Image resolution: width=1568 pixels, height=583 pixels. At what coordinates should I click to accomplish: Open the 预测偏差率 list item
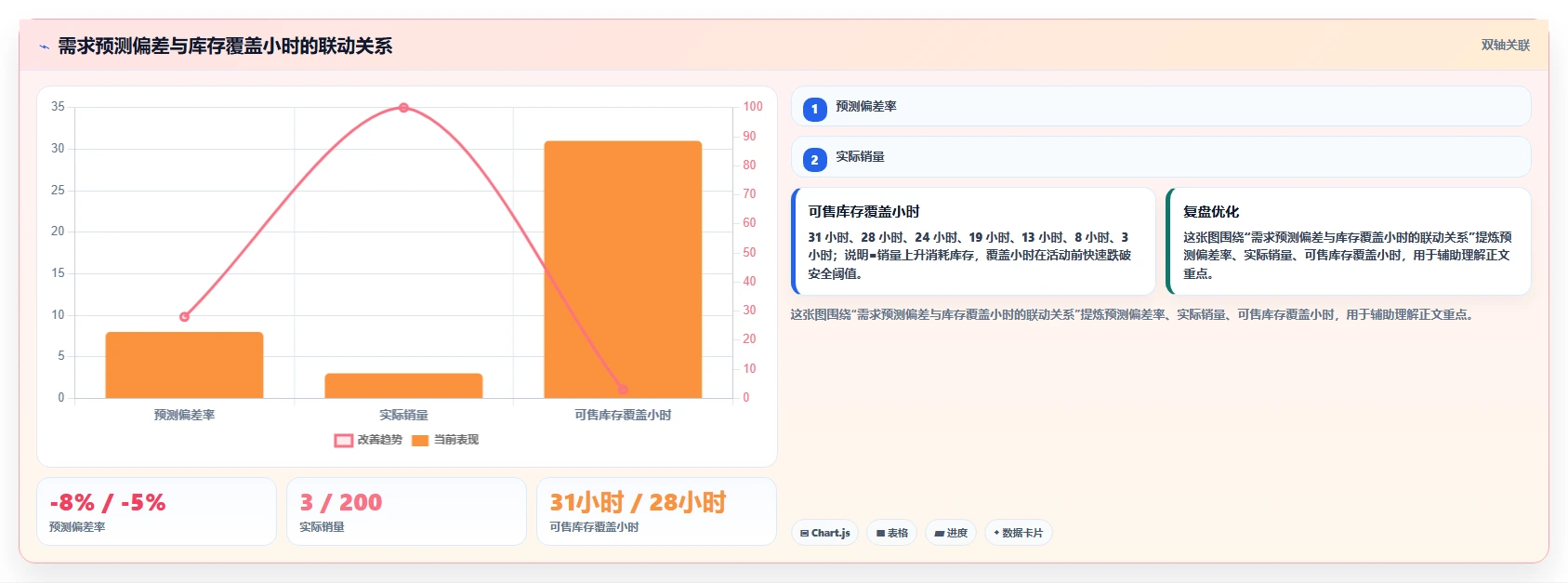tap(1160, 106)
